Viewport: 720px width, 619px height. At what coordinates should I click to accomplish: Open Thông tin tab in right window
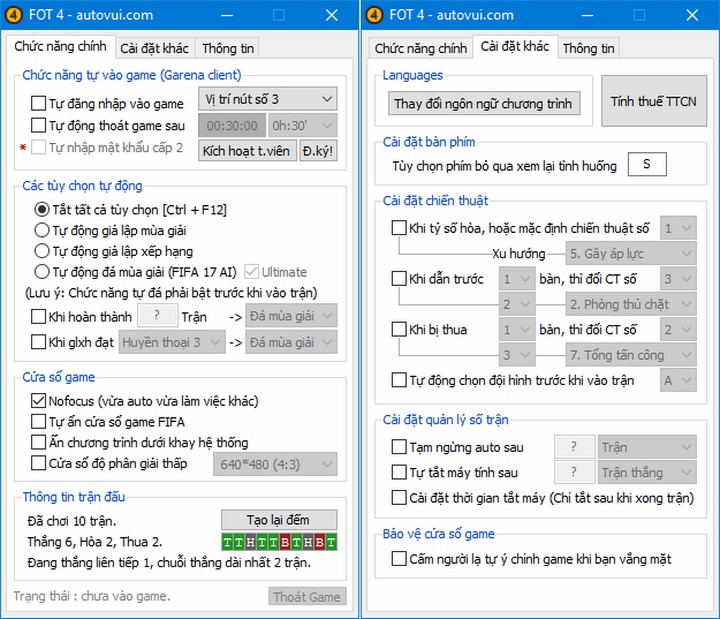(588, 48)
